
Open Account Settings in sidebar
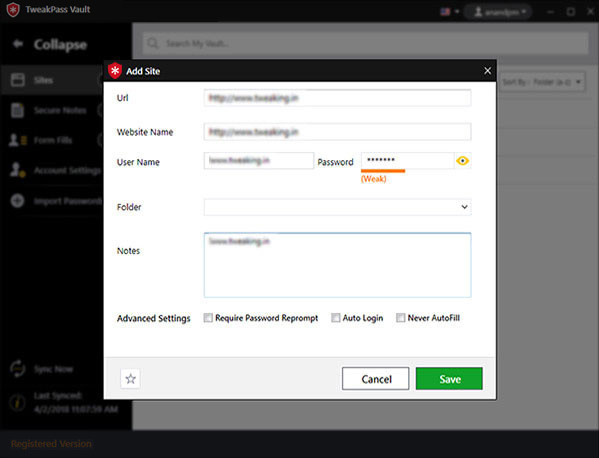(x=52, y=170)
